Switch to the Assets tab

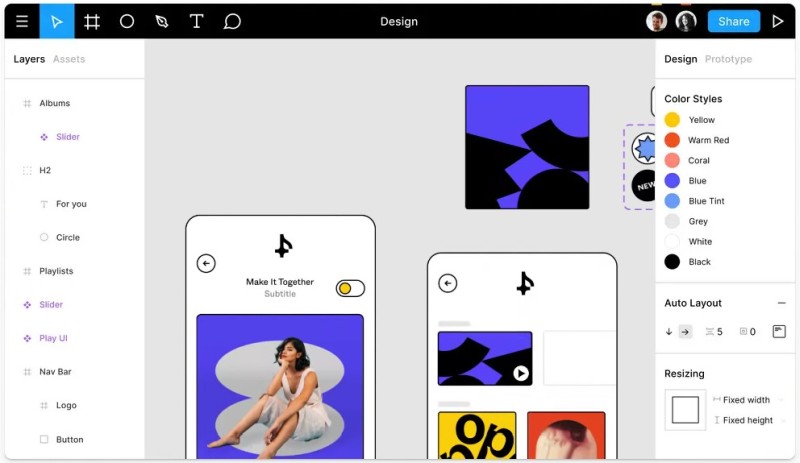coord(69,59)
